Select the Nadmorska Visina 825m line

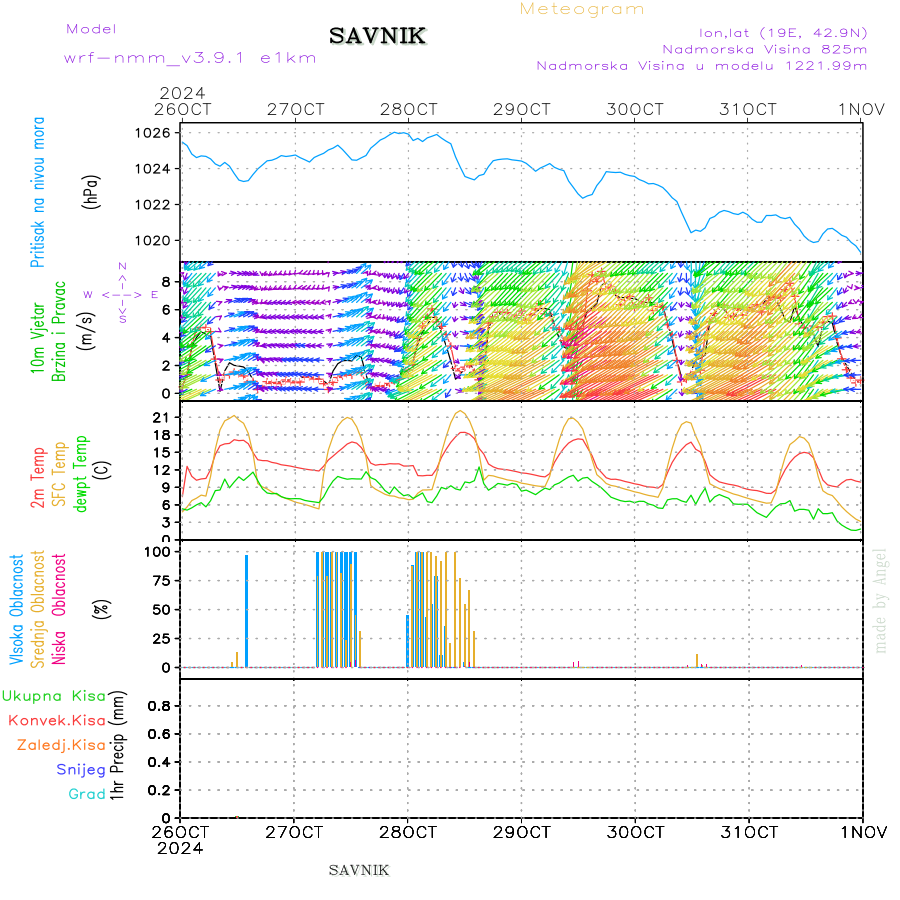(x=765, y=49)
